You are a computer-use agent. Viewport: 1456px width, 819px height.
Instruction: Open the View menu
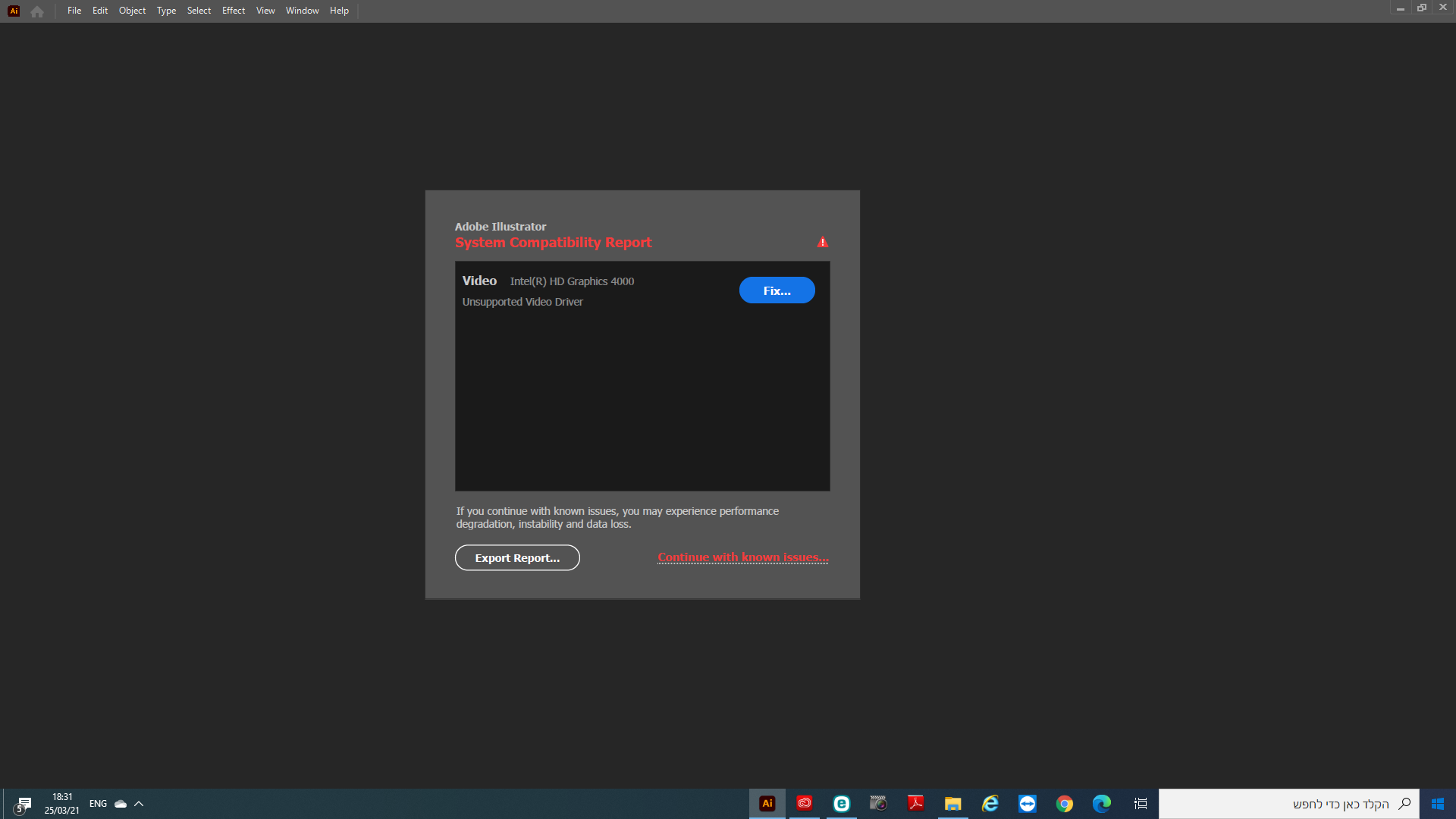(265, 11)
